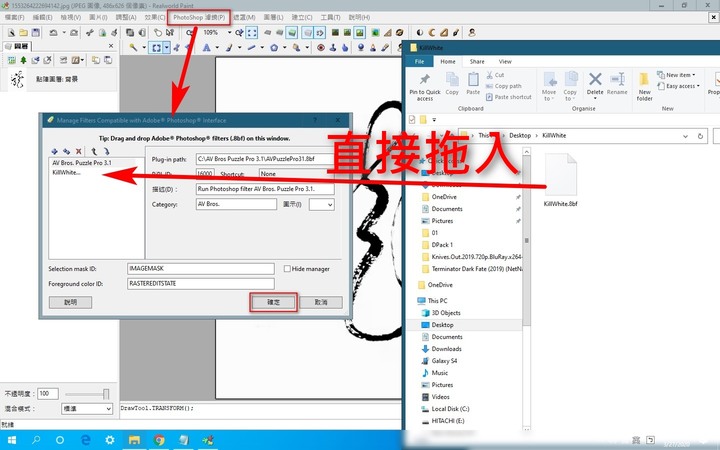Select the line drawing tool
Screen dimensions: 720x450
point(251,47)
